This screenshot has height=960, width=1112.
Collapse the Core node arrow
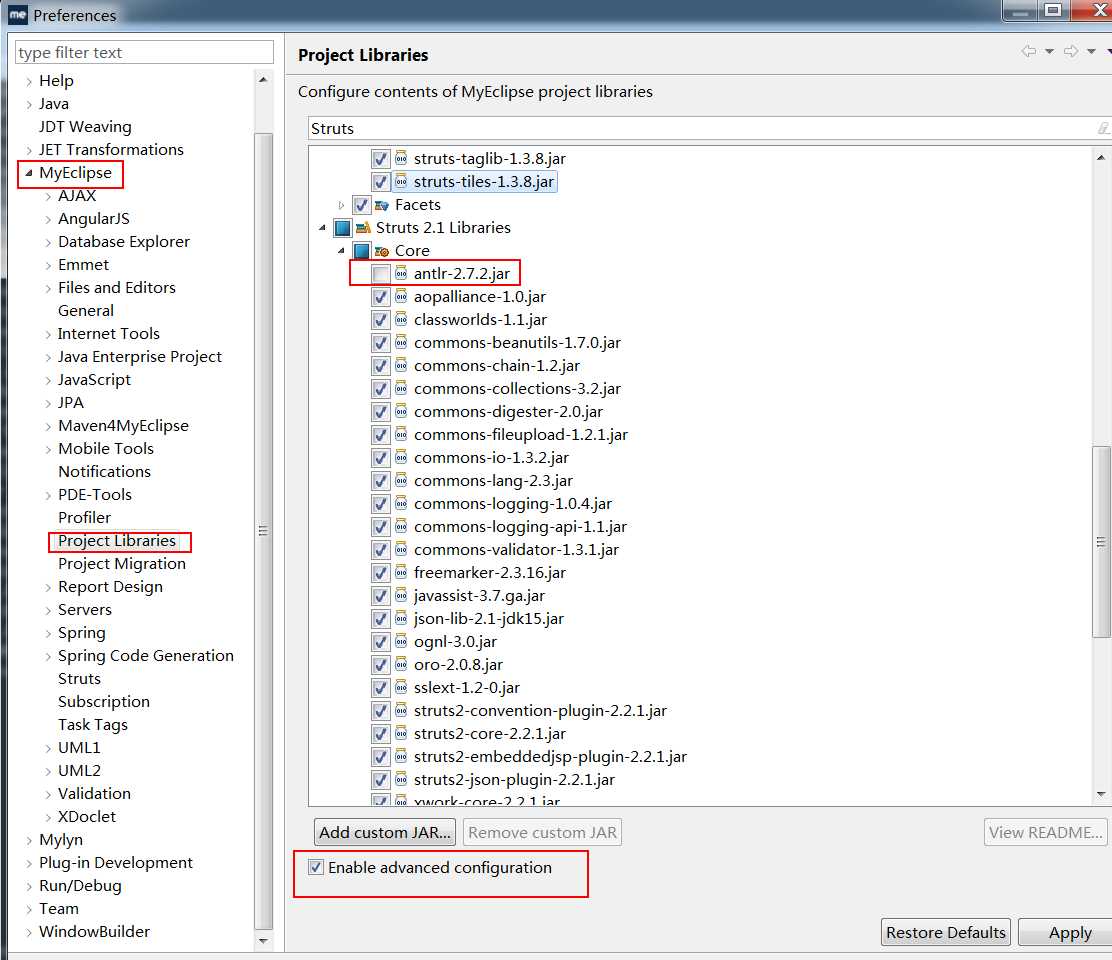(341, 251)
